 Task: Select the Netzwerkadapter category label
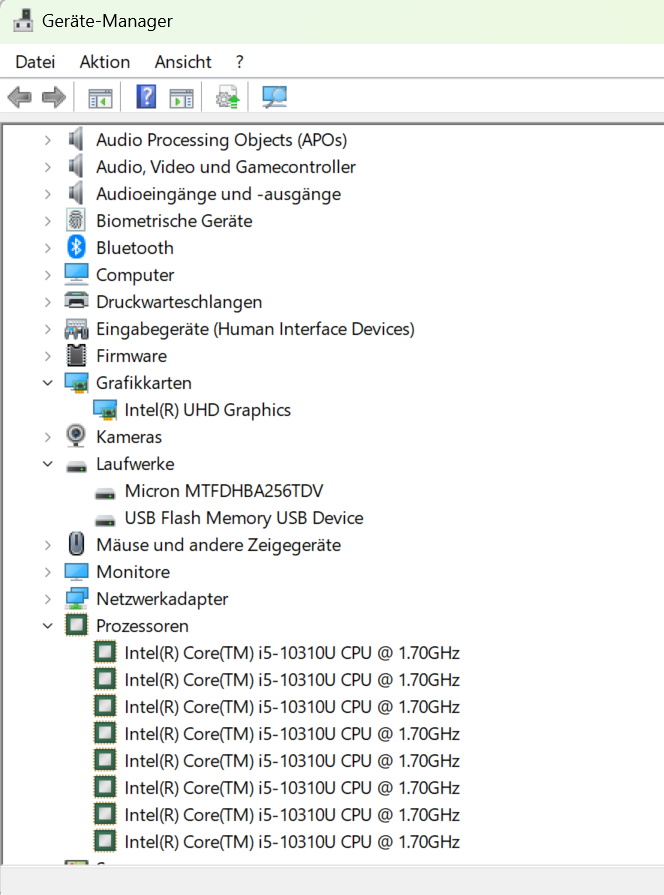tap(162, 599)
